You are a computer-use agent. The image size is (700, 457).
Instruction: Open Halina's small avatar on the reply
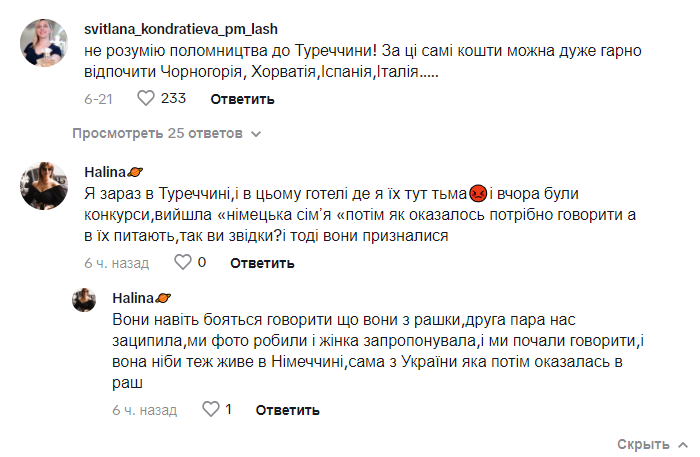point(83,299)
